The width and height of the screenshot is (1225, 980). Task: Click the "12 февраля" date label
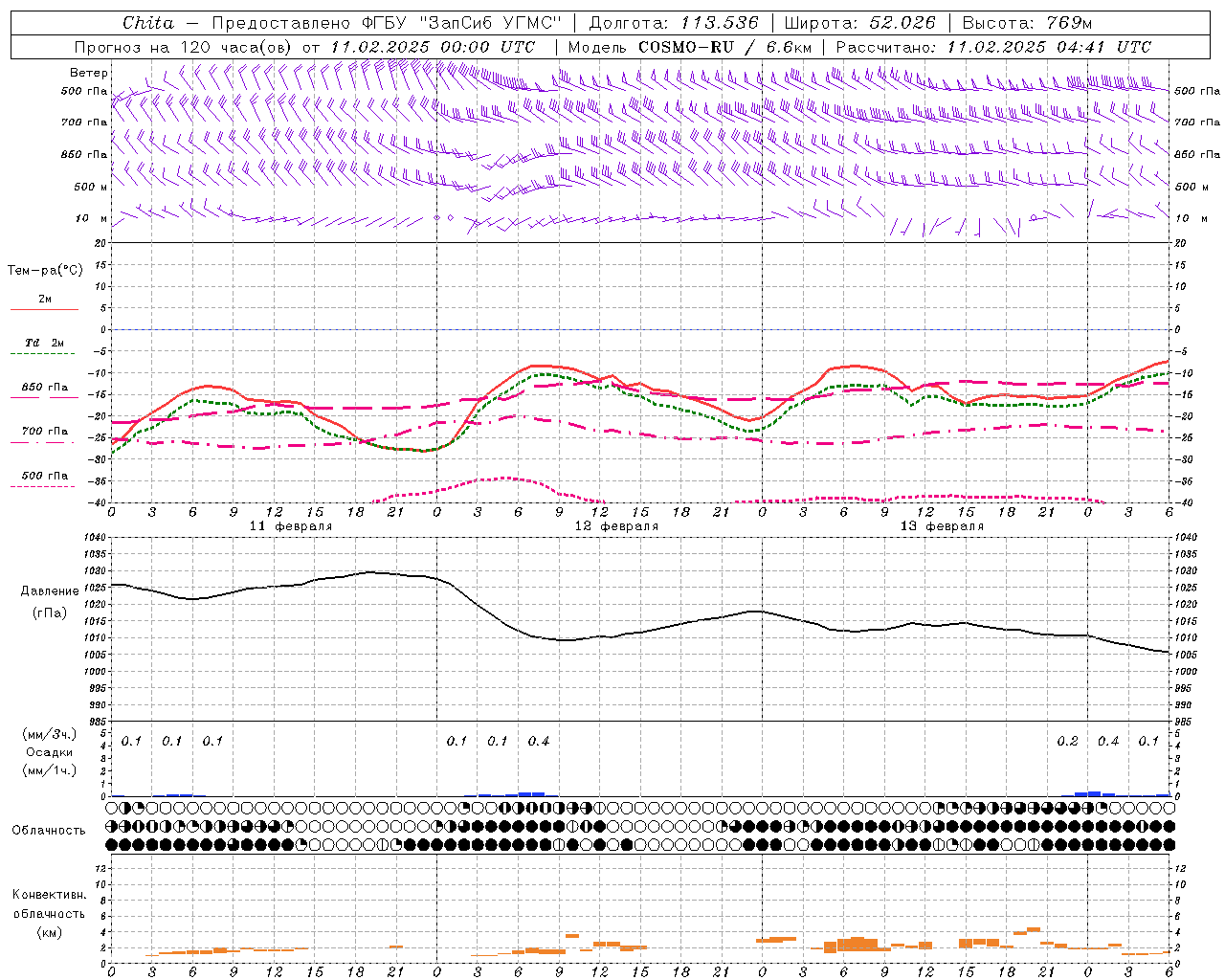coord(616,526)
